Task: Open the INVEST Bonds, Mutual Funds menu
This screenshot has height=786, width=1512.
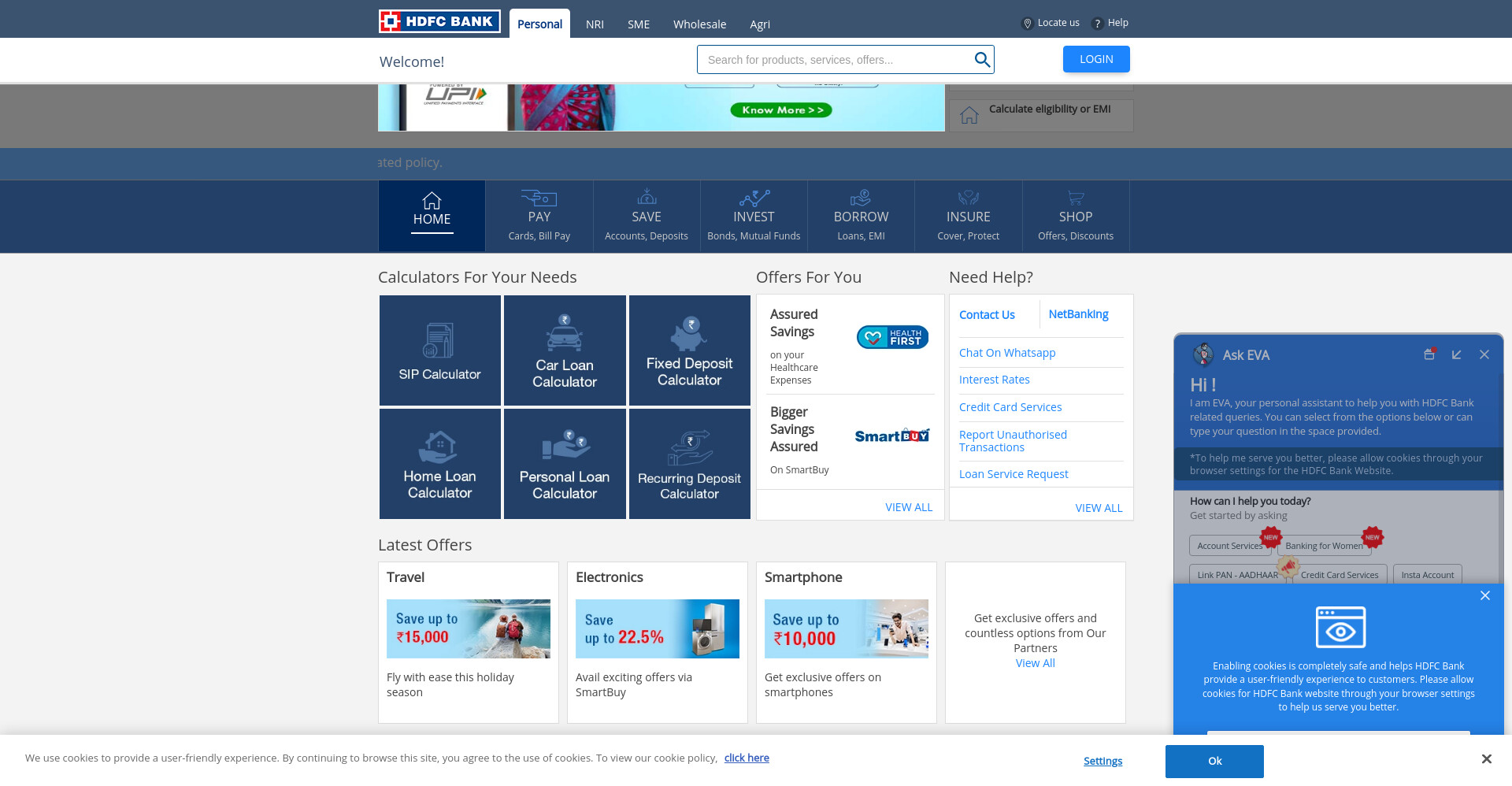Action: coord(754,216)
